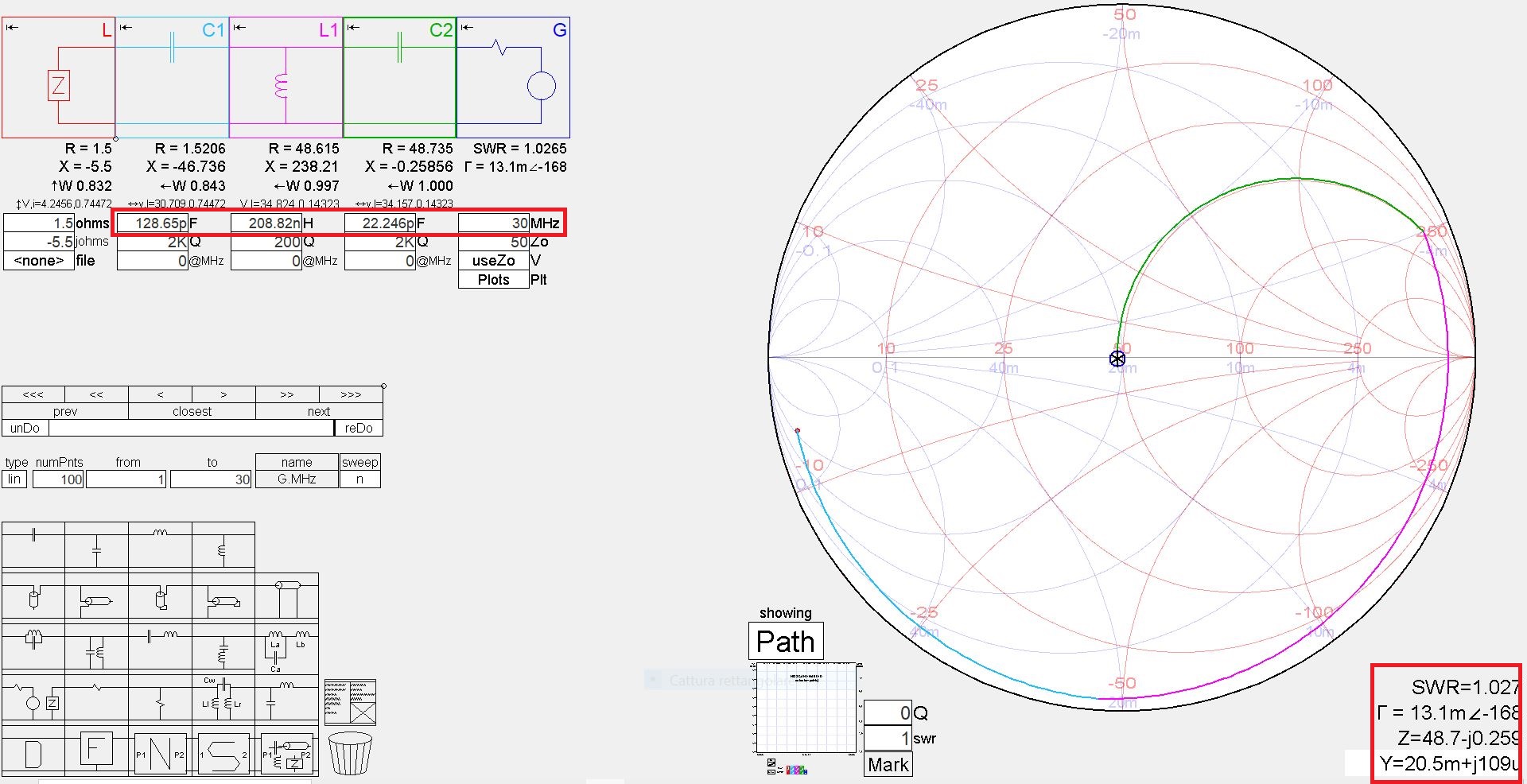The image size is (1527, 784).
Task: Edit the L1 Q value 200 field
Action: point(266,242)
